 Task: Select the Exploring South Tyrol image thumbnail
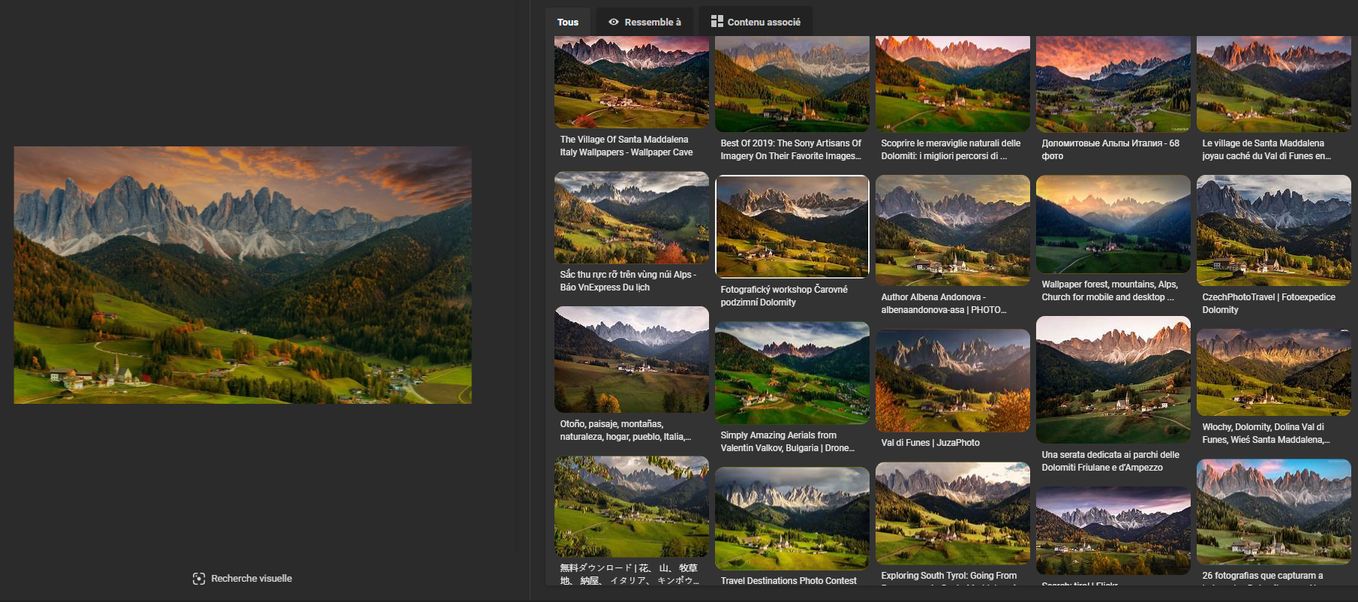click(952, 512)
